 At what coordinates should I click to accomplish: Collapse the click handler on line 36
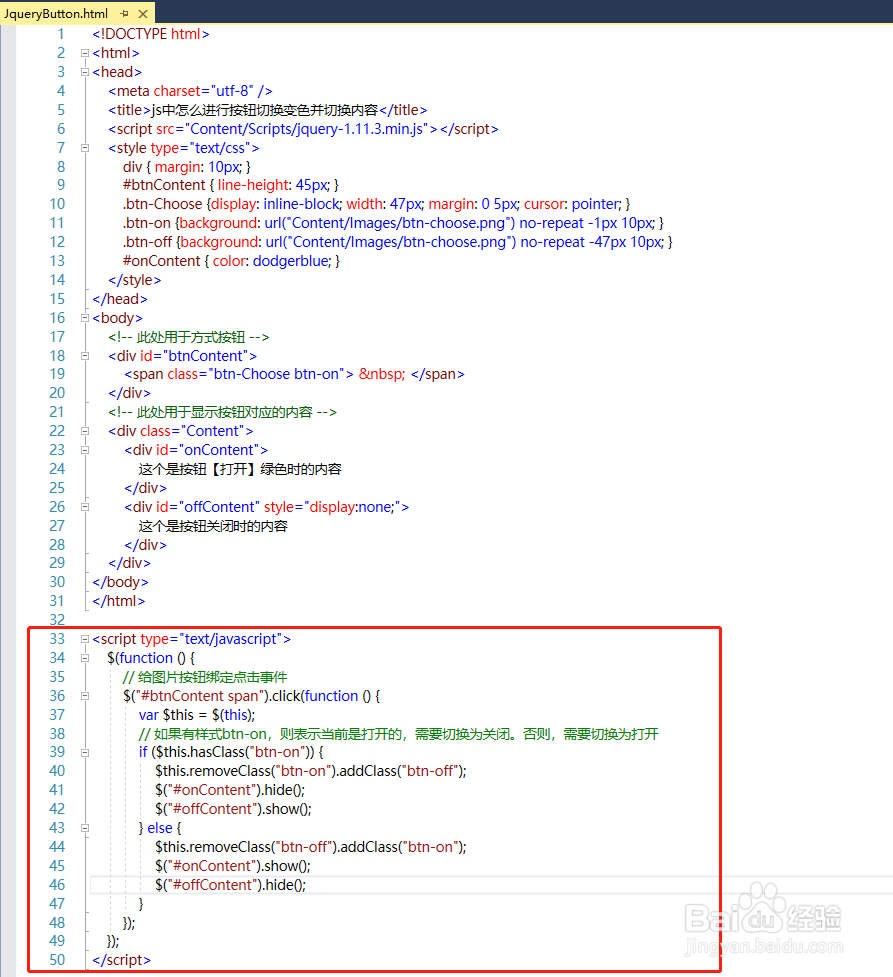pos(85,696)
